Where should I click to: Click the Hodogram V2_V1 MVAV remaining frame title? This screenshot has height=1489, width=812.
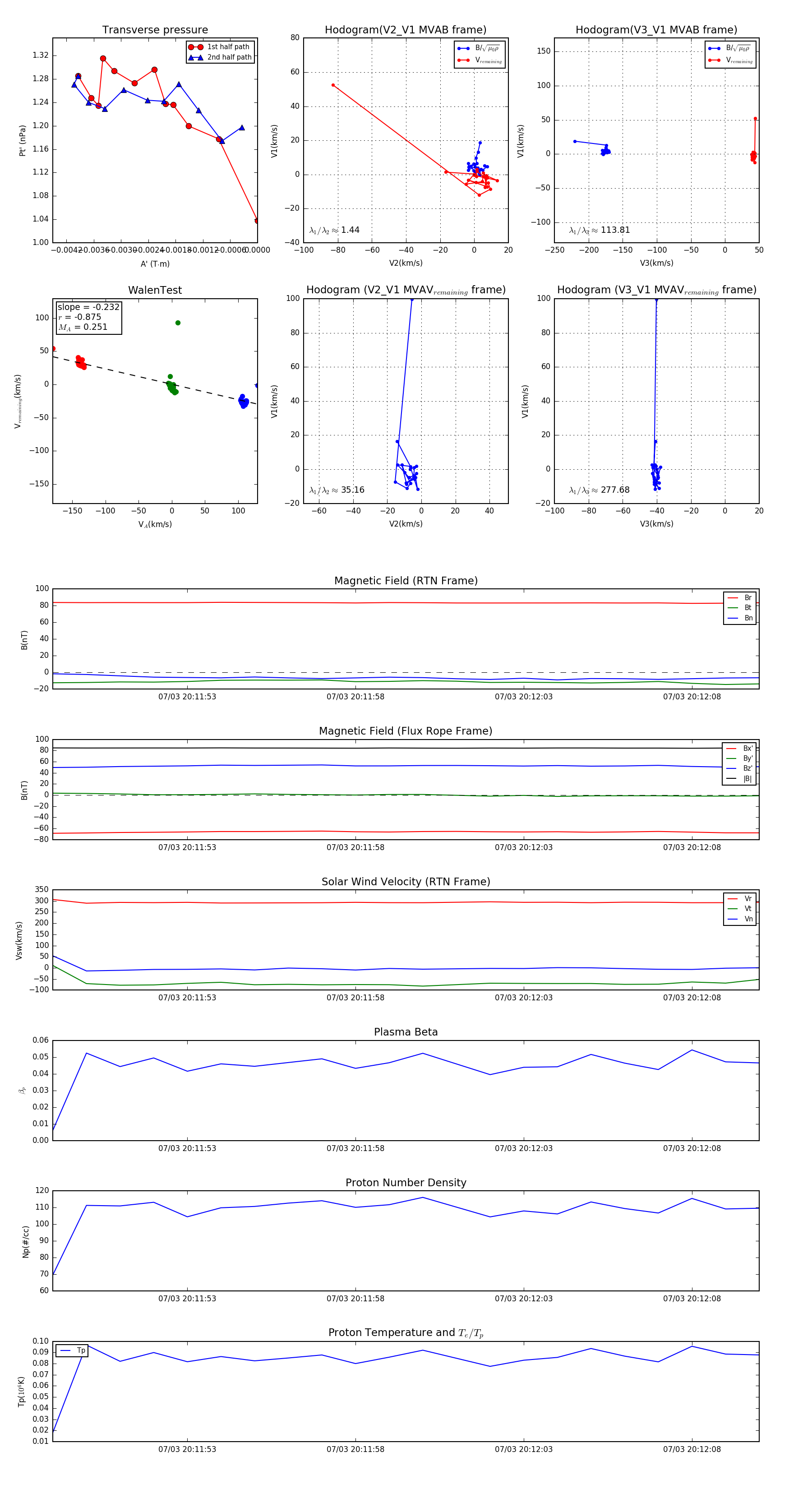tap(406, 290)
